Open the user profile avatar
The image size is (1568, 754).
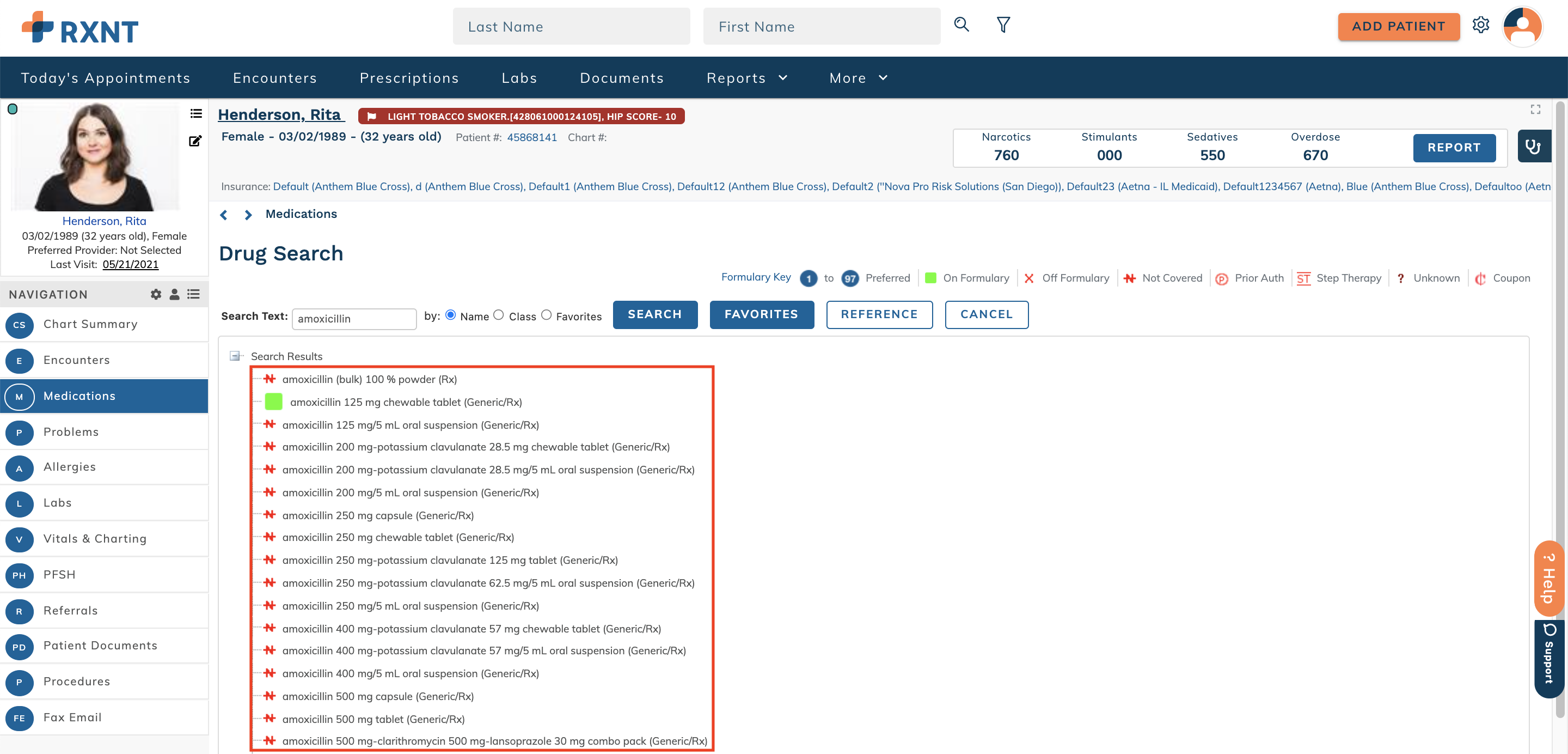pos(1522,27)
